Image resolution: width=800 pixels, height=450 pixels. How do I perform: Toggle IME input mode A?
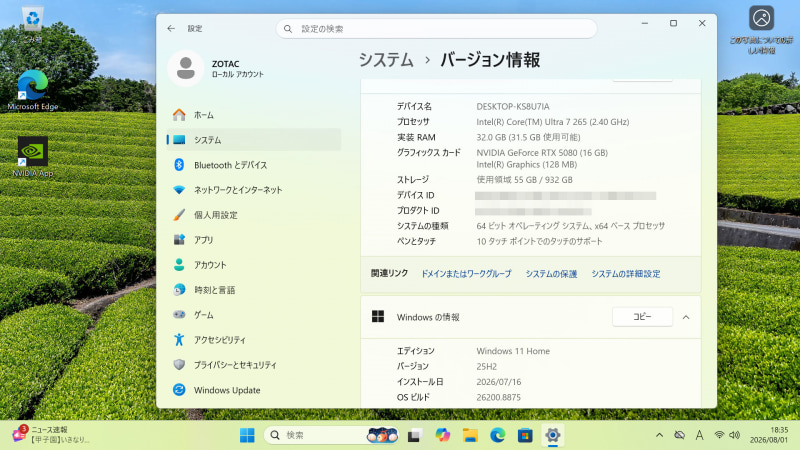tap(699, 435)
